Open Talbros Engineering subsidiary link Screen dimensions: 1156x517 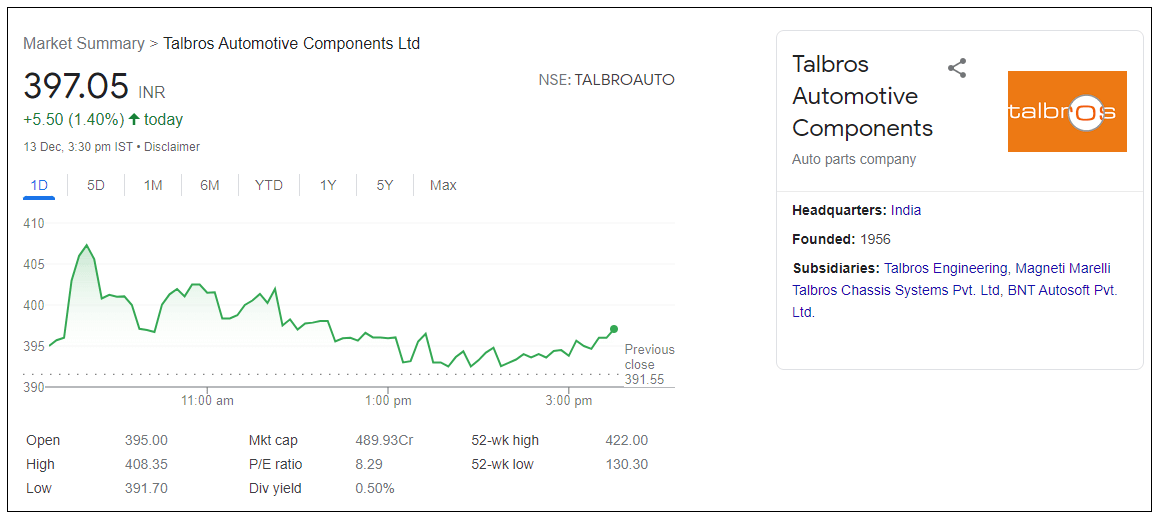[946, 268]
